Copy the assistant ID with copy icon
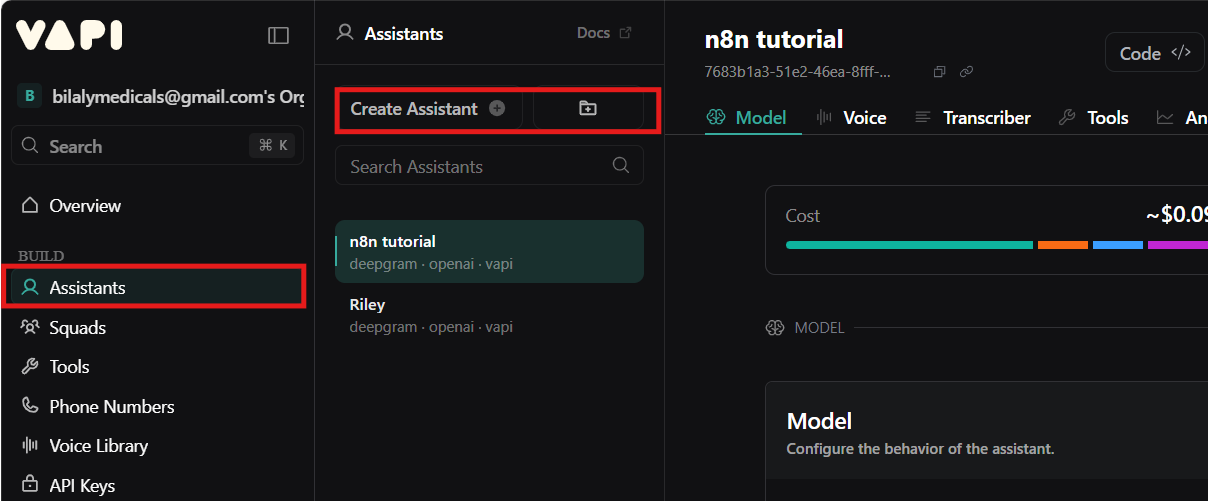Screen dimensions: 1208x501 [x=939, y=72]
